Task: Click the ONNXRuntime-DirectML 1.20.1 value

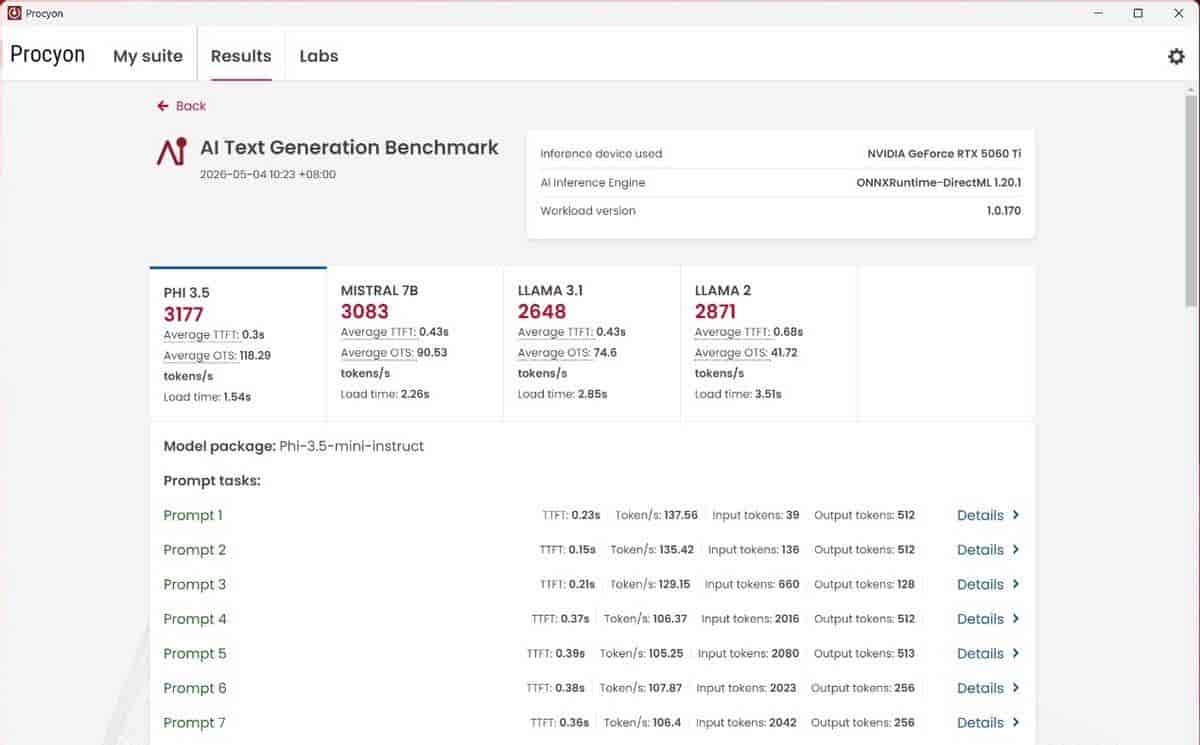Action: click(x=939, y=183)
